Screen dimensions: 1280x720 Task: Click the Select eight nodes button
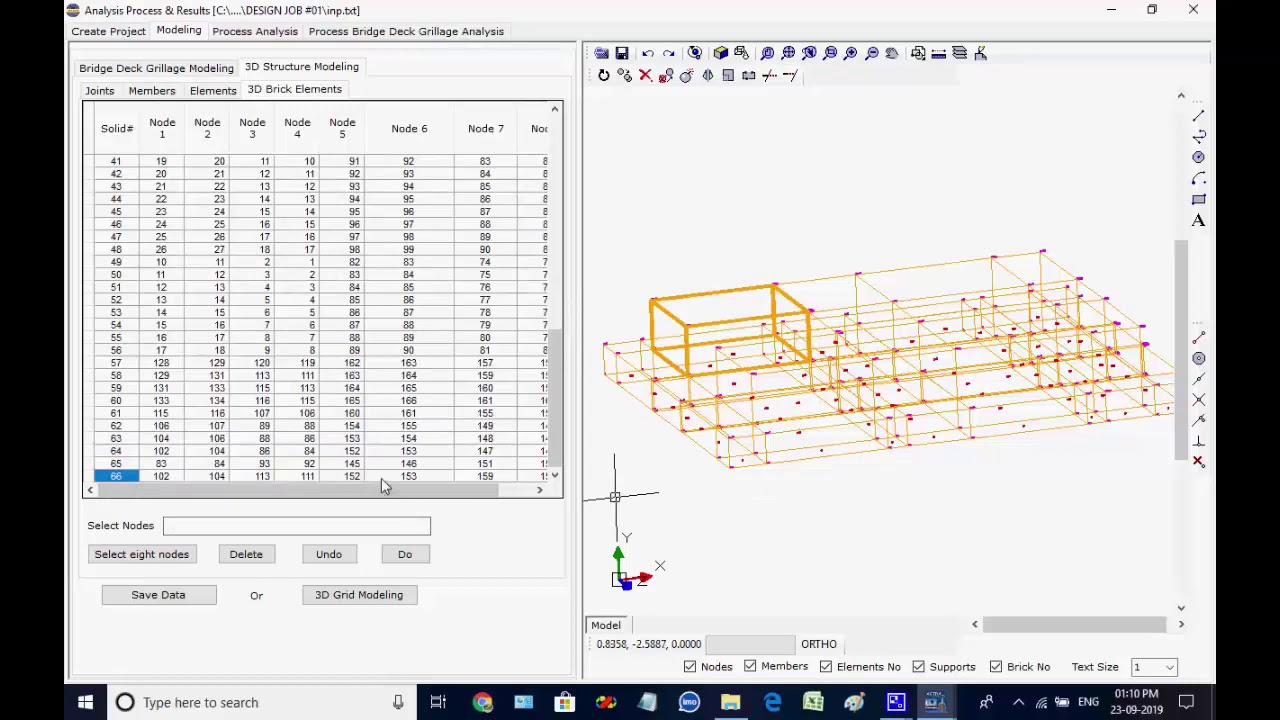point(141,554)
